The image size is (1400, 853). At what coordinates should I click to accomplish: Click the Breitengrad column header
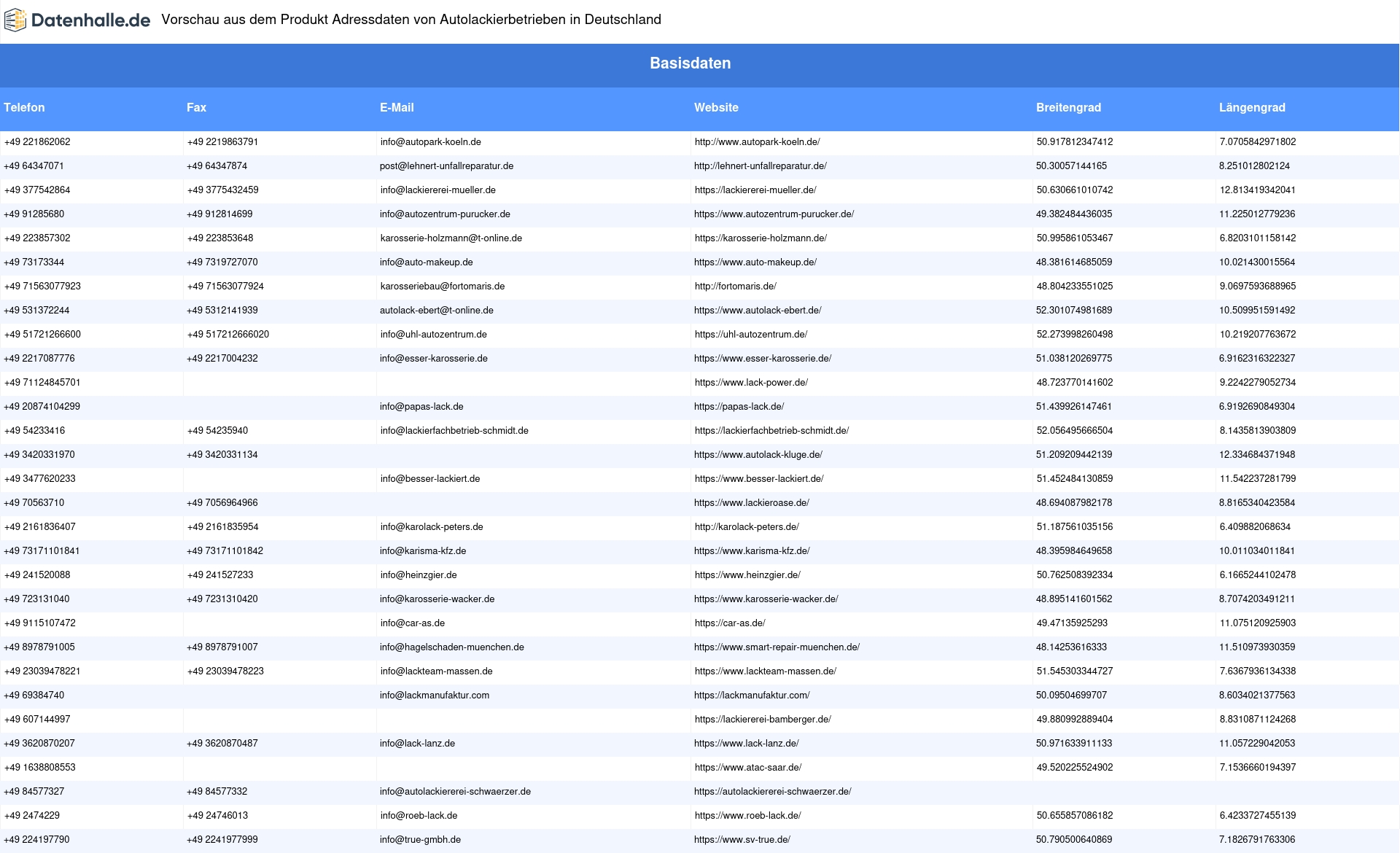pos(1068,108)
